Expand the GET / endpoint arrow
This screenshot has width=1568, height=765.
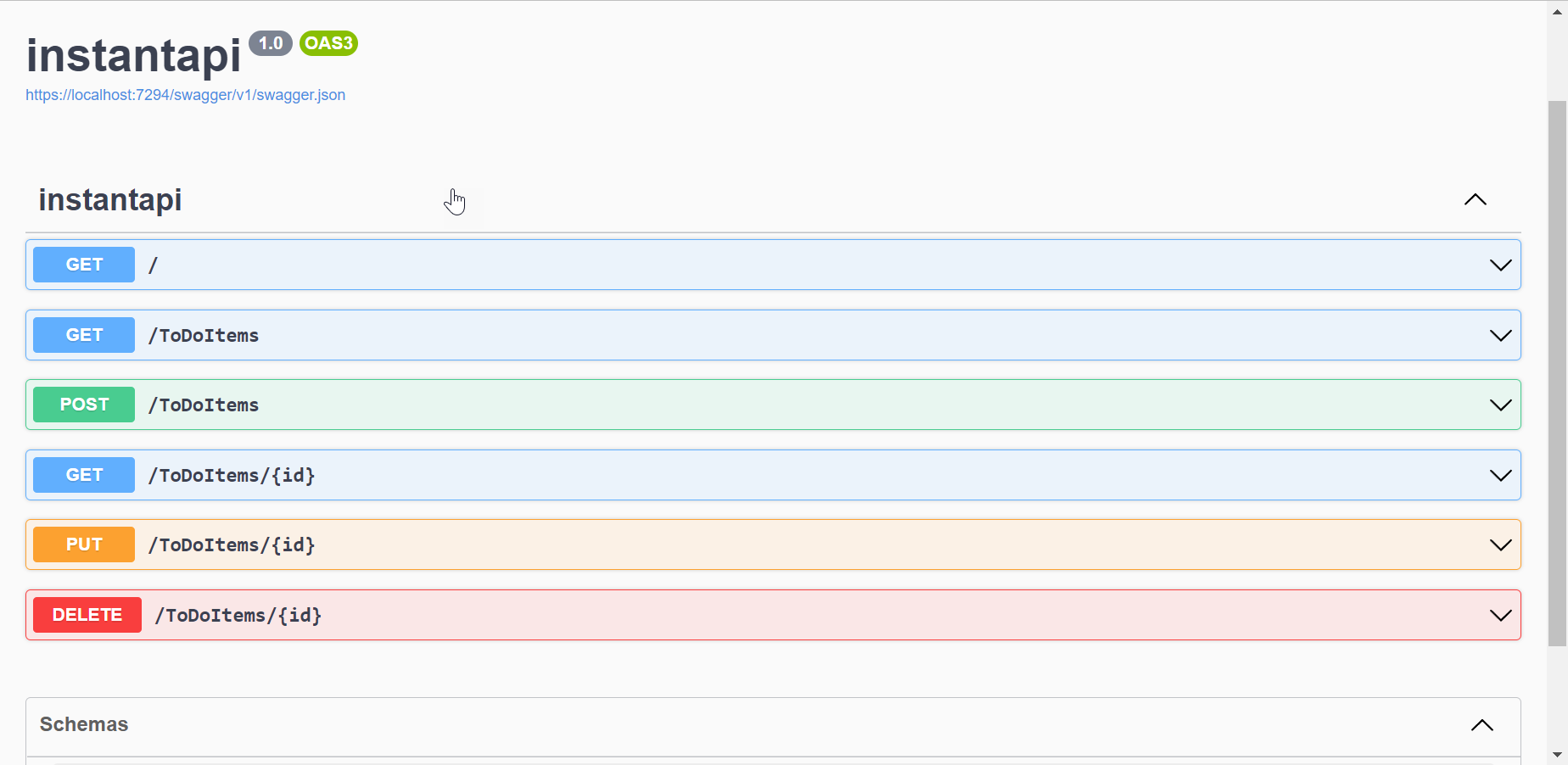point(1500,265)
